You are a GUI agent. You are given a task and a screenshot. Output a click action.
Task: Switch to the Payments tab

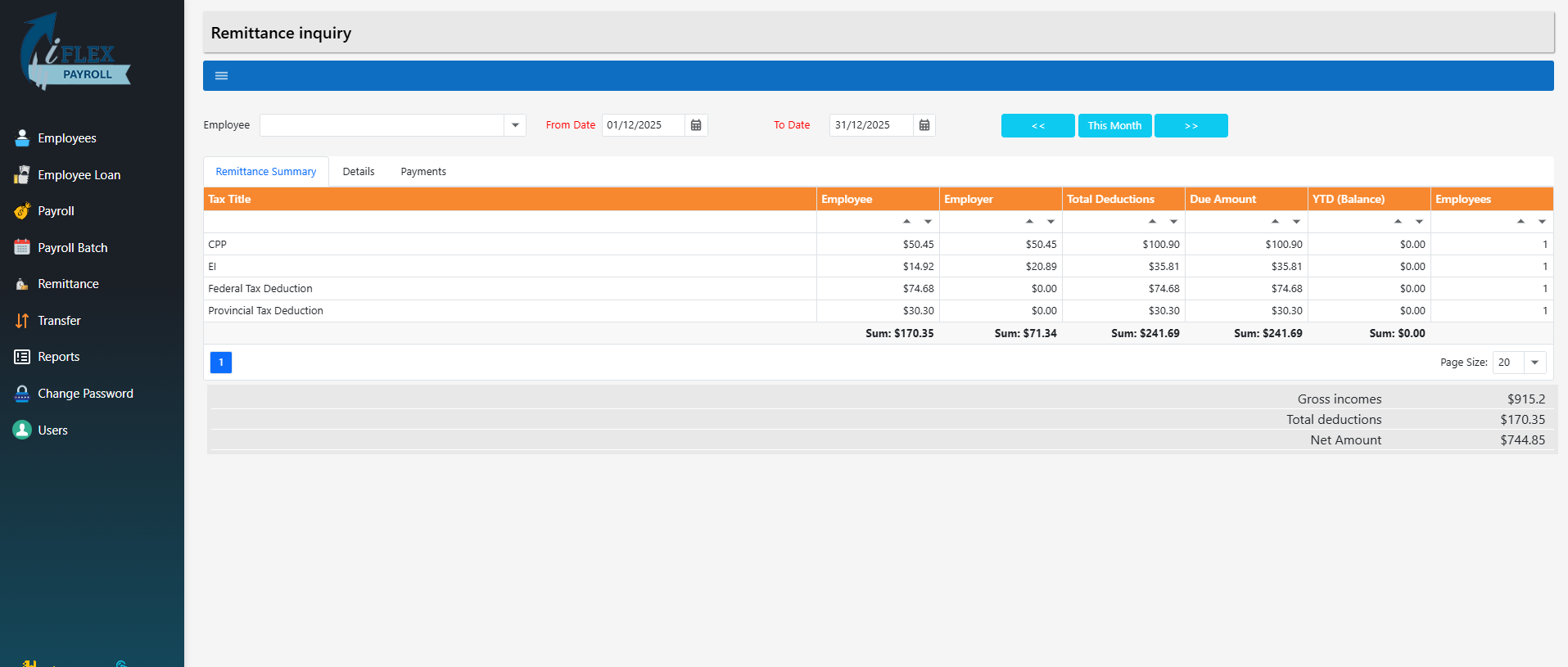point(423,172)
